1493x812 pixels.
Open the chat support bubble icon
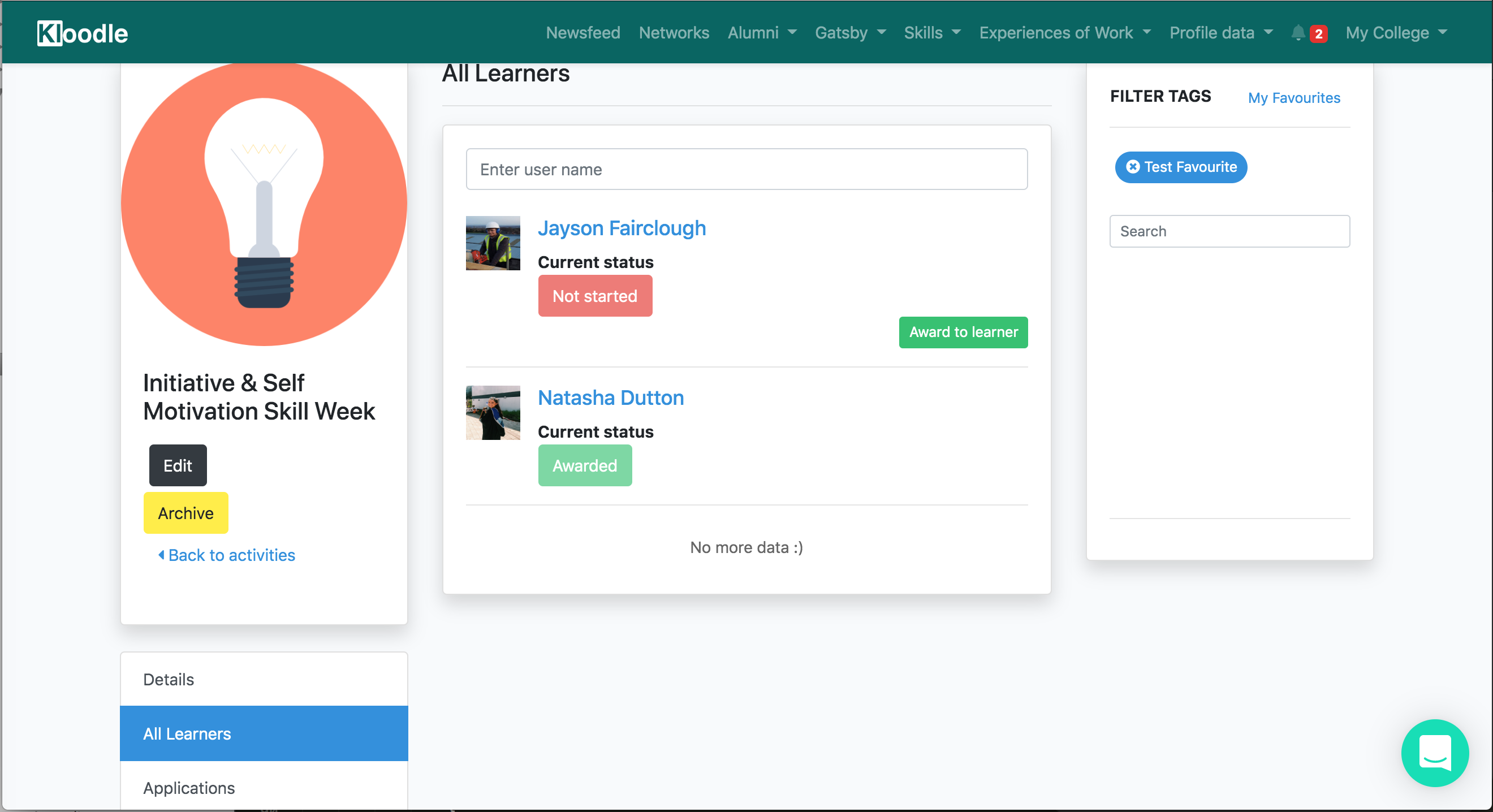[x=1434, y=752]
